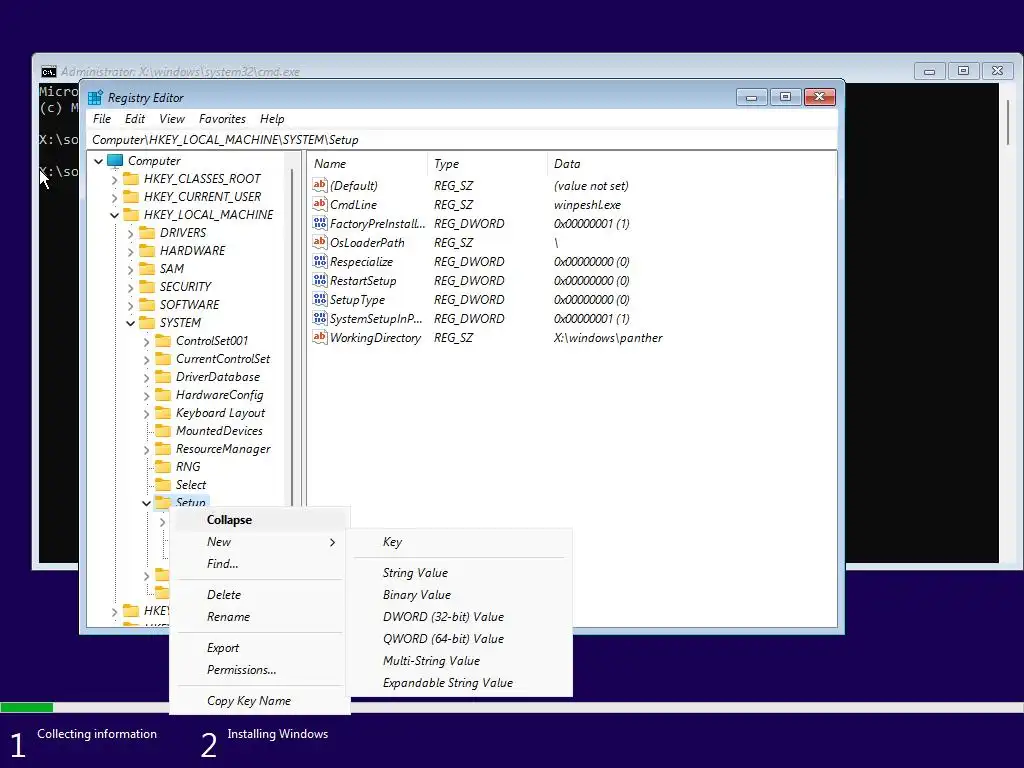Choose Rename in the context menu

click(260, 616)
